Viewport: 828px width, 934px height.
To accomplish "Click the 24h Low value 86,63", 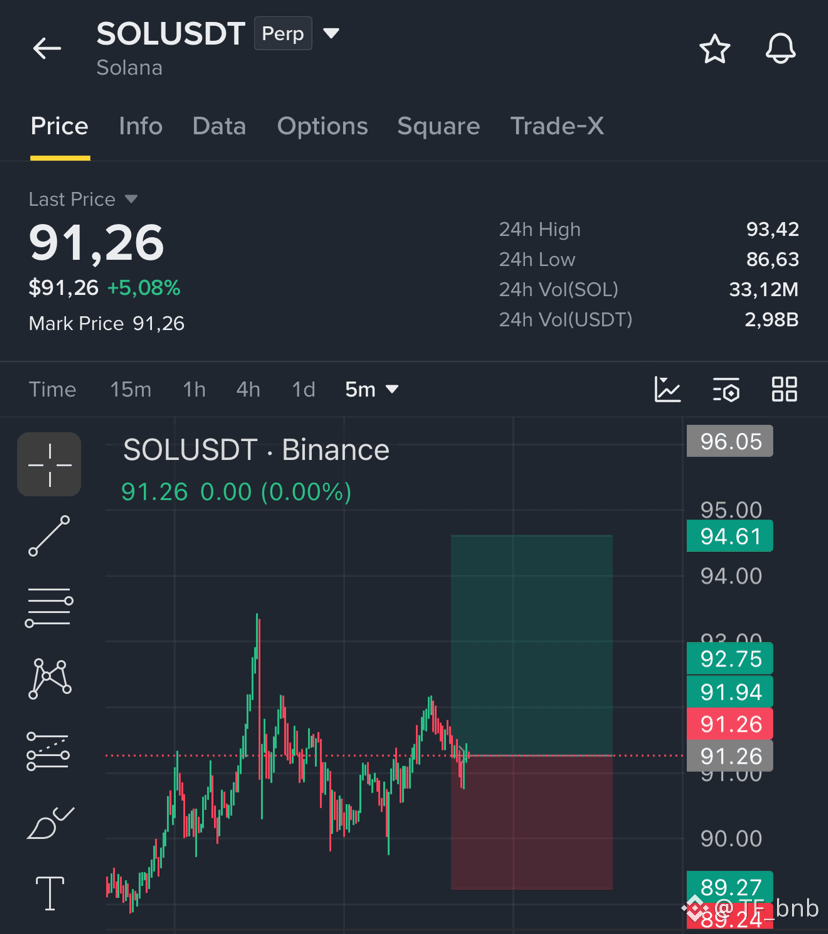I will pos(772,259).
